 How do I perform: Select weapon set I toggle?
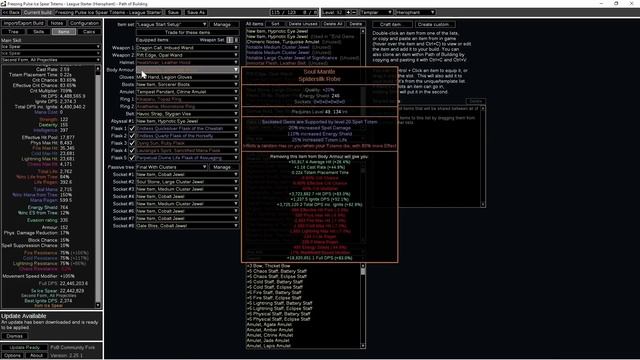pos(230,40)
